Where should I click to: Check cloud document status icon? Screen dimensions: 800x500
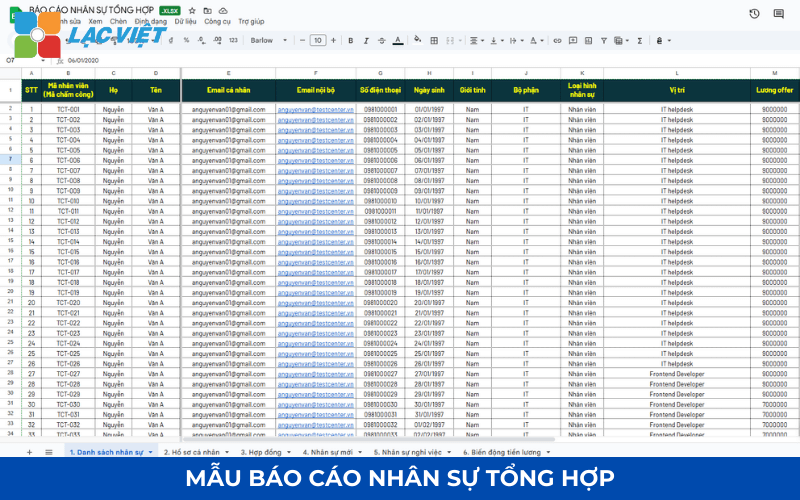click(223, 11)
